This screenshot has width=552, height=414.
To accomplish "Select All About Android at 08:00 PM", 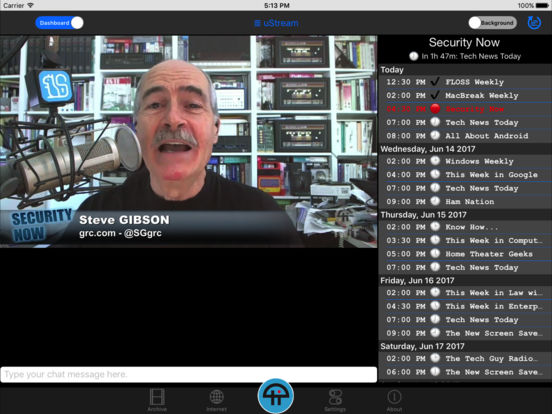I will [465, 136].
